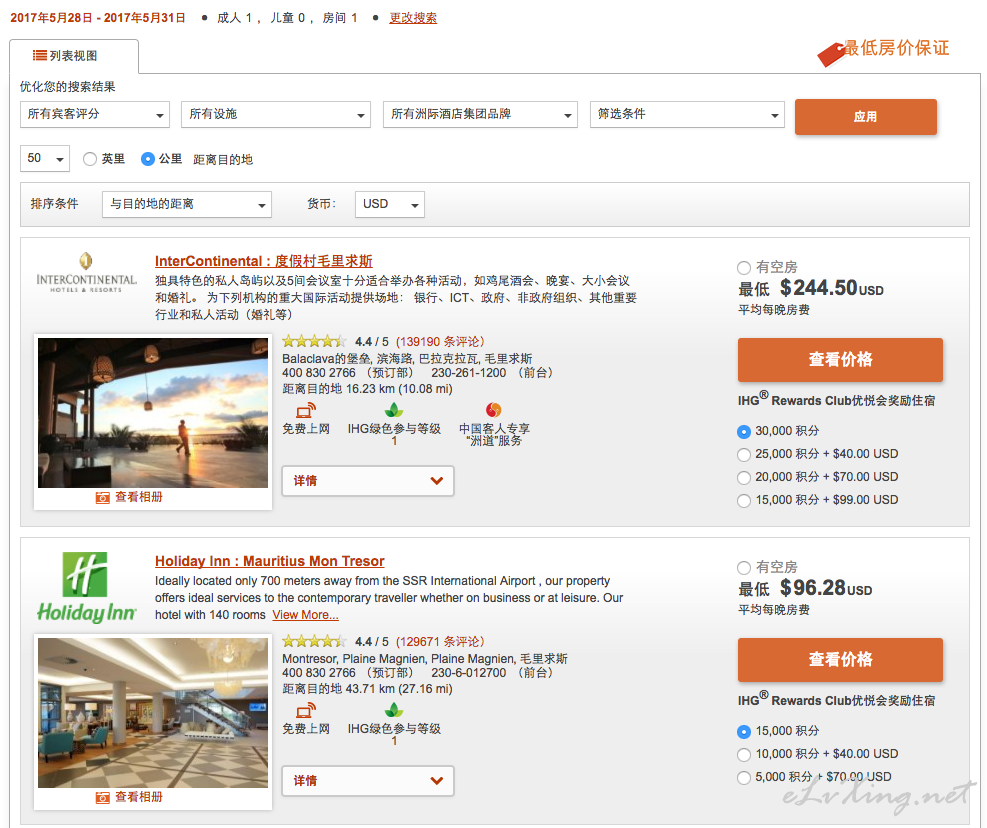987x828 pixels.
Task: Click InterContinental's star rating icons
Action: click(x=314, y=341)
